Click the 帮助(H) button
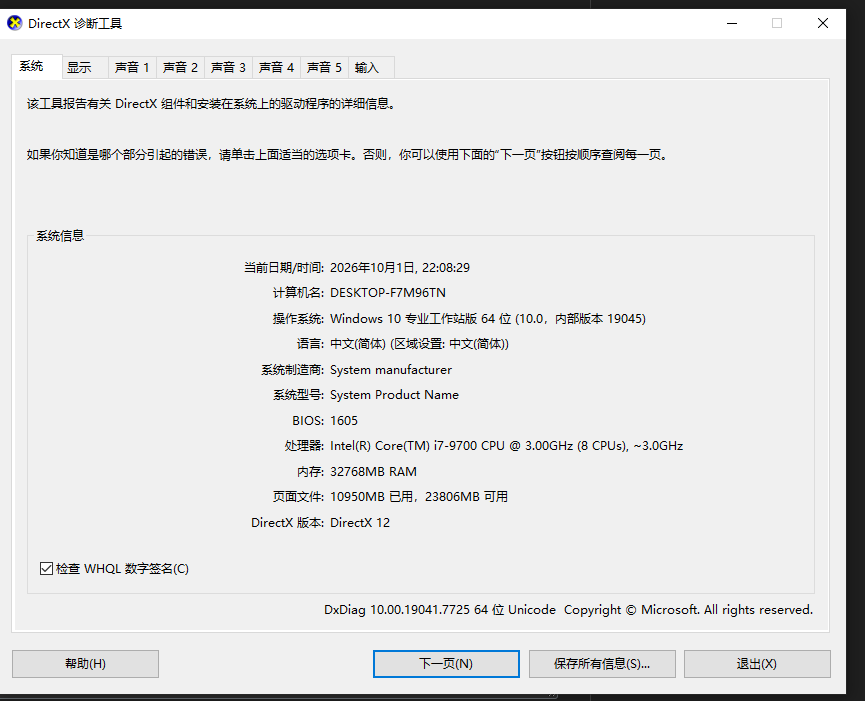Screen dimensions: 865x701 pyautogui.click(x=86, y=663)
